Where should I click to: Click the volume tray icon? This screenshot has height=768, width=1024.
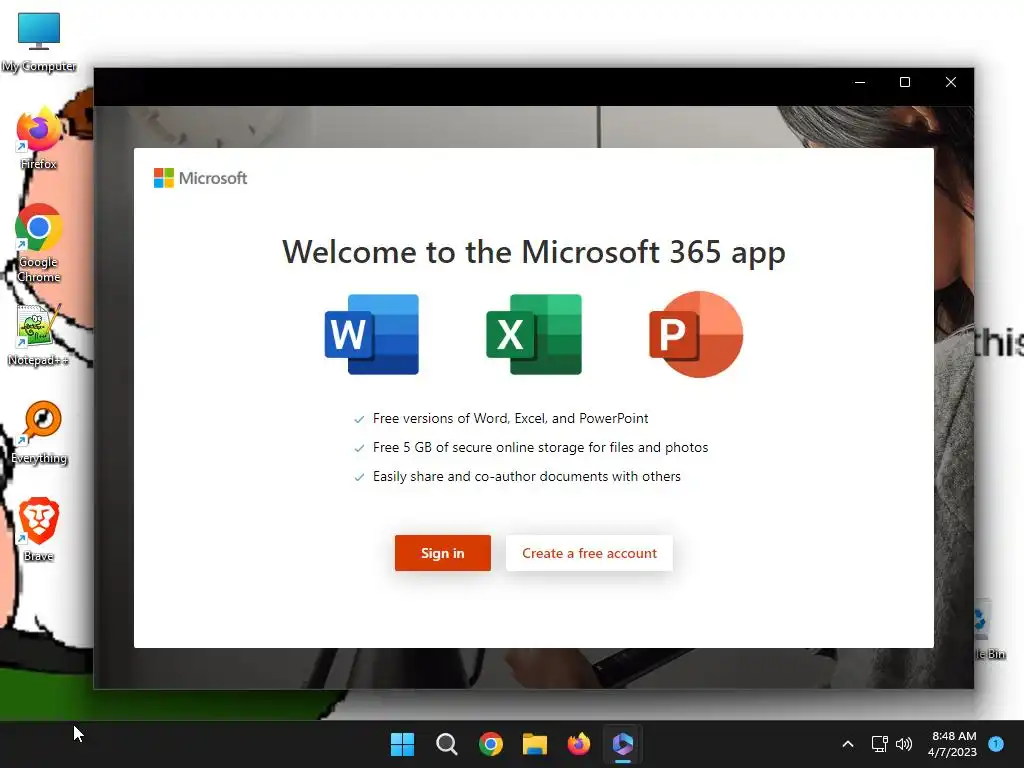coord(904,744)
